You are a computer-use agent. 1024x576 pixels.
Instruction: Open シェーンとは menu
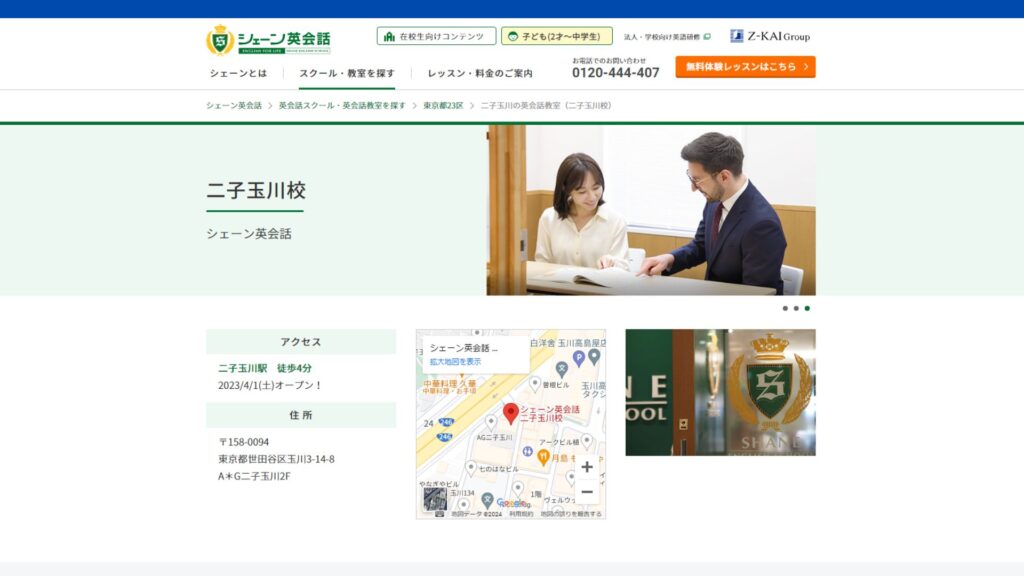(238, 73)
